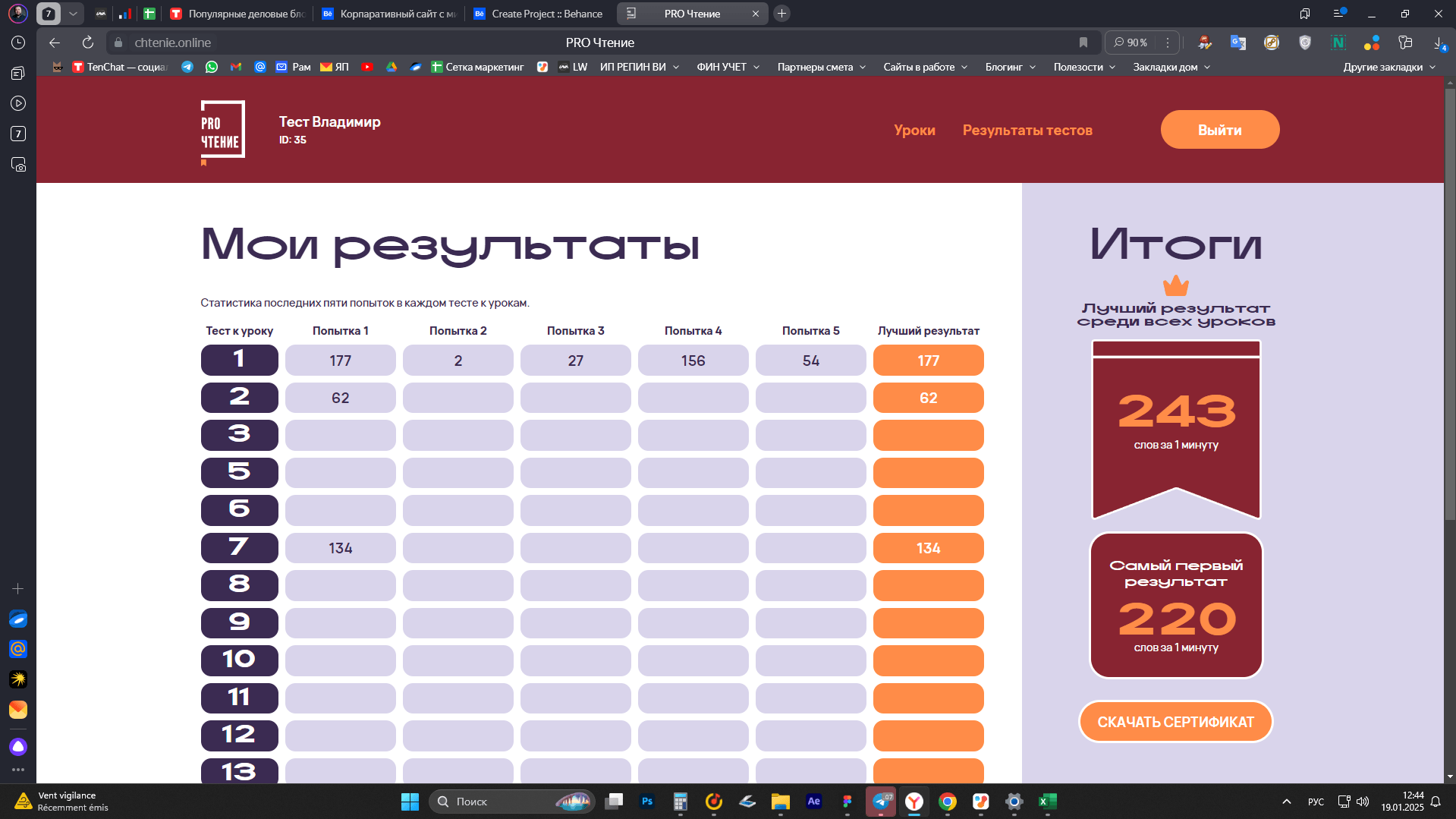Download certificate with СКАЧАТЬ СЕРТИФИКАТ button
This screenshot has width=1456, height=819.
click(1175, 722)
